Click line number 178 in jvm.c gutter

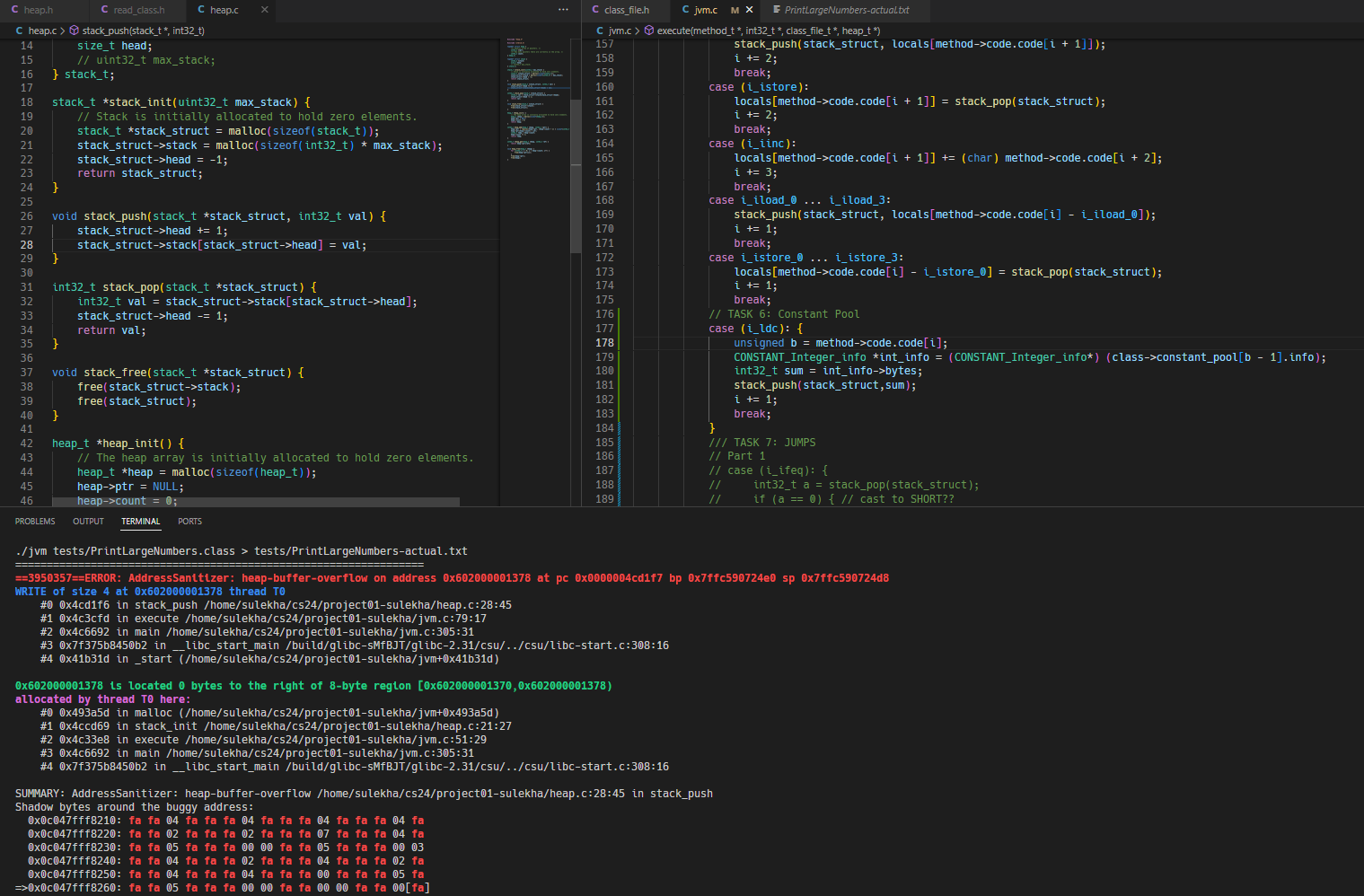click(604, 343)
